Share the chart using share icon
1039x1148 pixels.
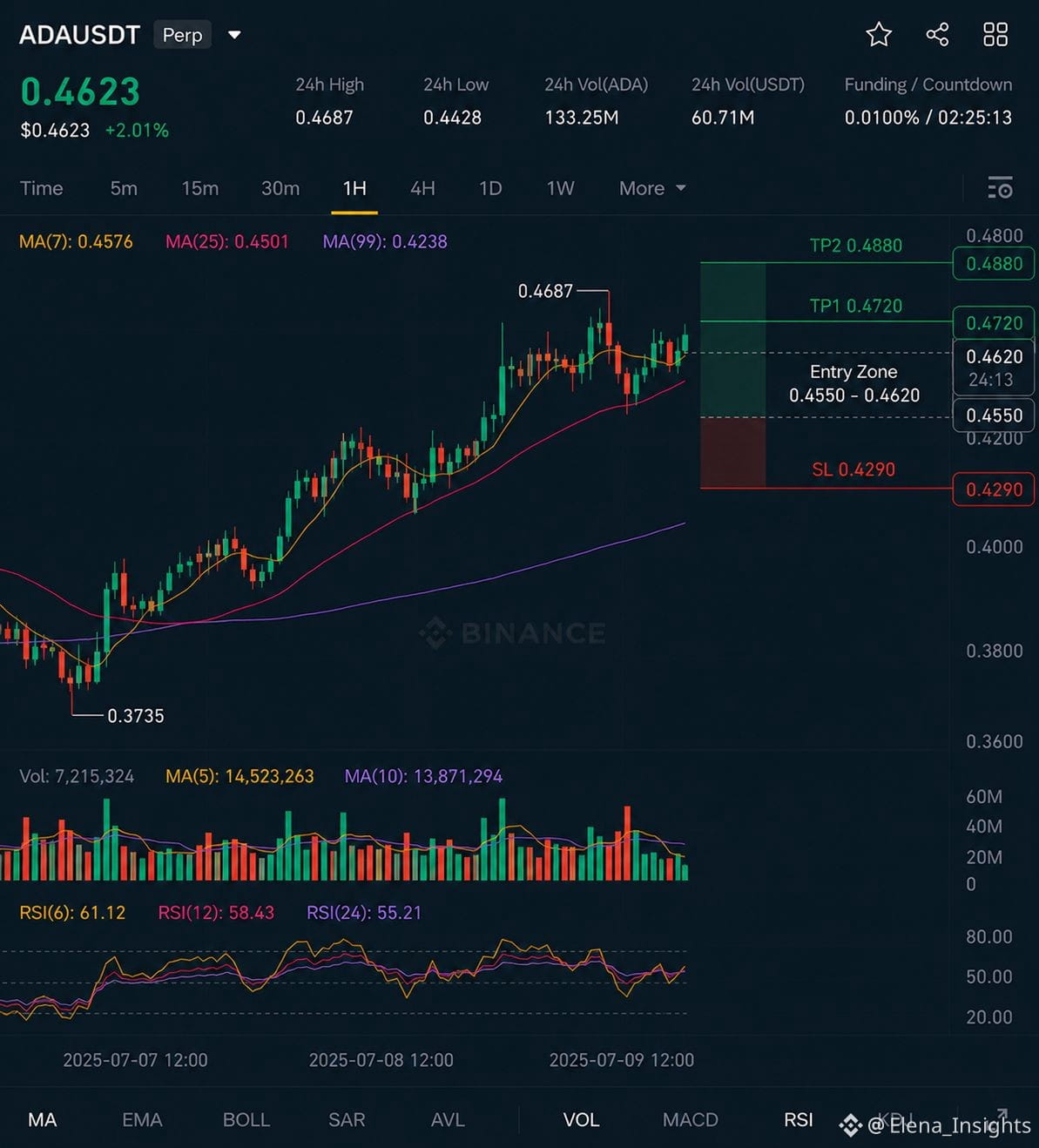[x=937, y=35]
